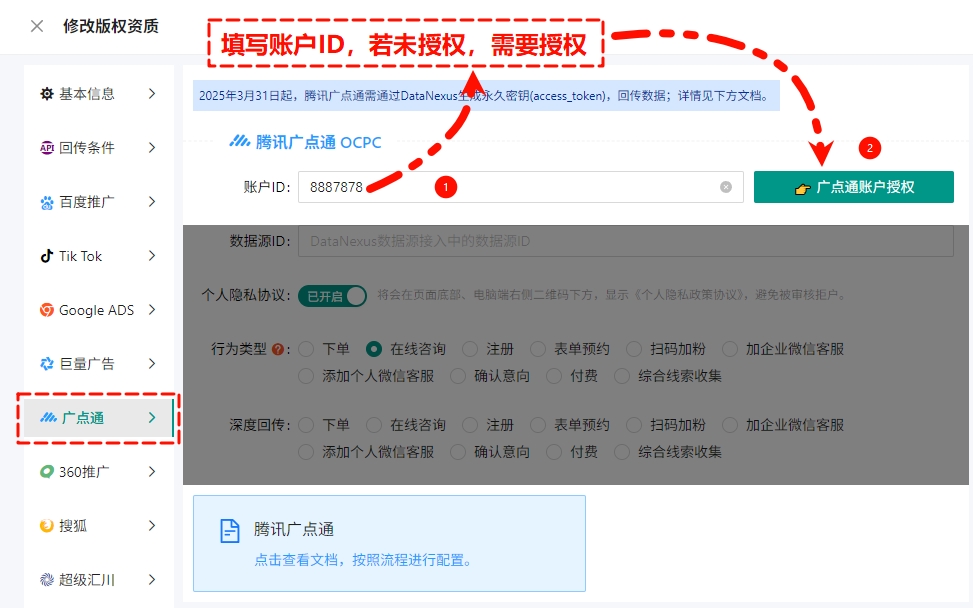
Task: Select 下单 radio under 行为类型
Action: (x=306, y=349)
